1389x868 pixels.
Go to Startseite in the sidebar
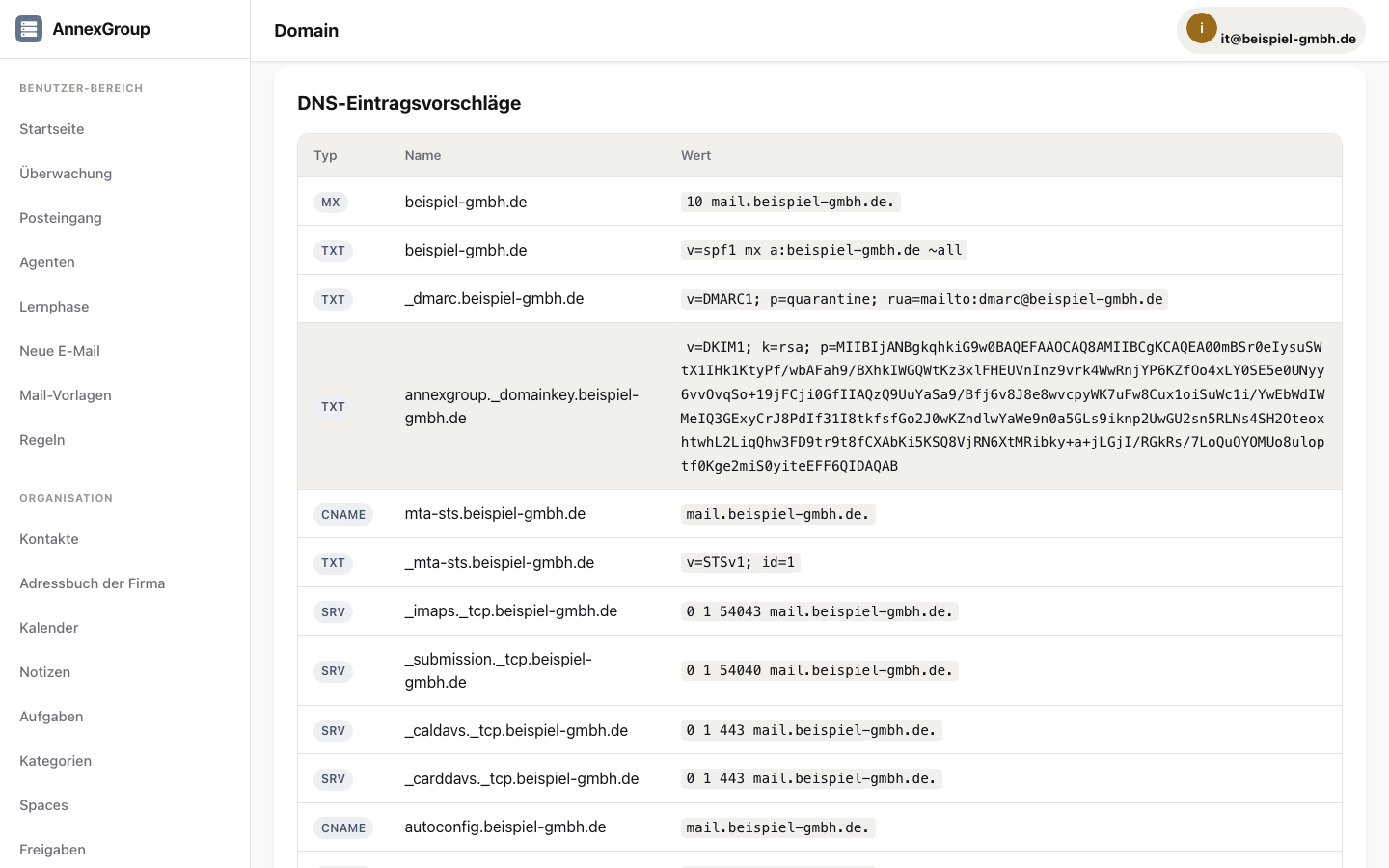[52, 129]
